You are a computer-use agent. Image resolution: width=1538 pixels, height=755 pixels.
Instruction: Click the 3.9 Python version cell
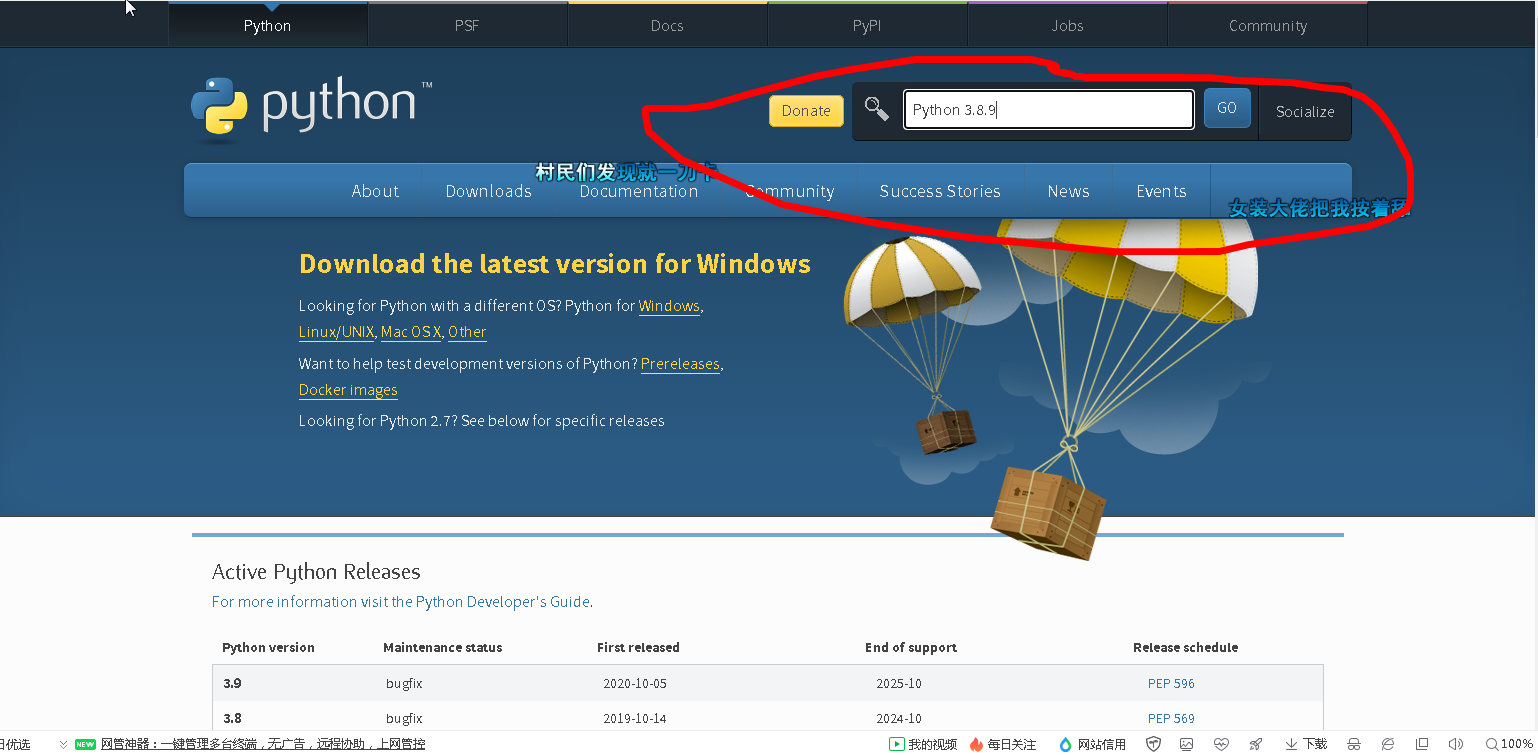(232, 684)
